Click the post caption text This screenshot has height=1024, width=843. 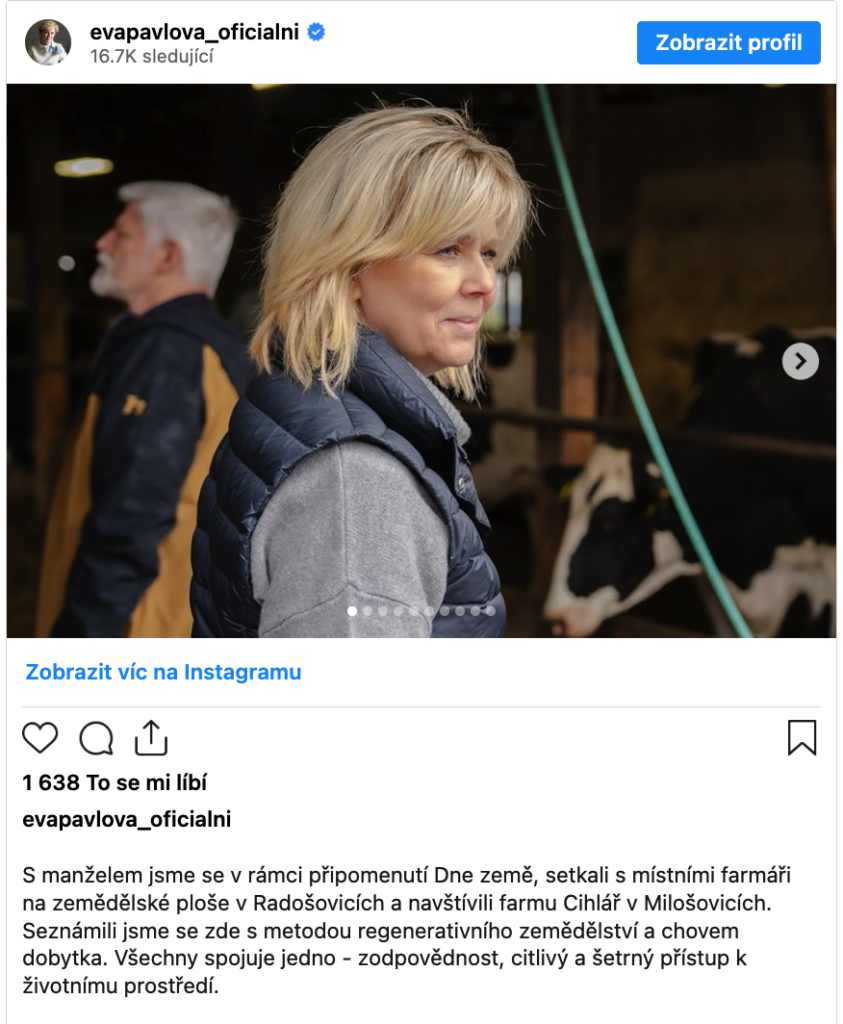coord(406,930)
